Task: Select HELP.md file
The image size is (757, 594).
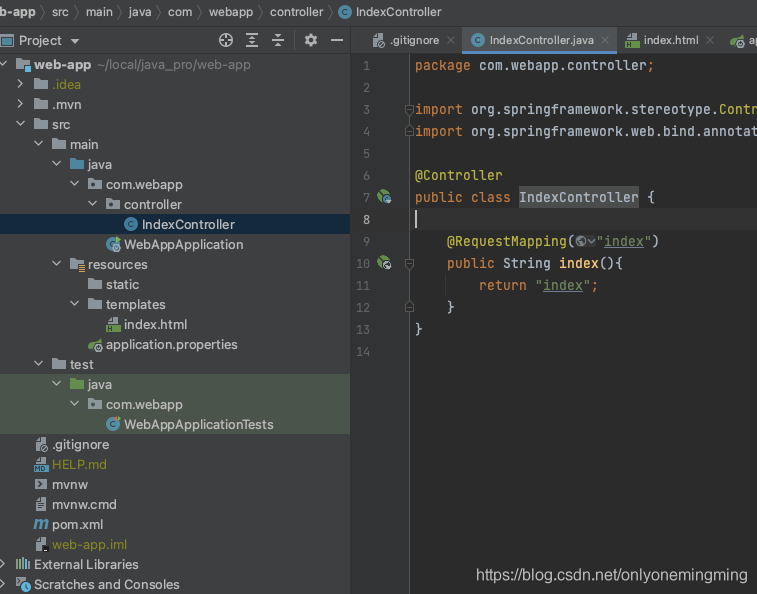Action: [x=175, y=465]
